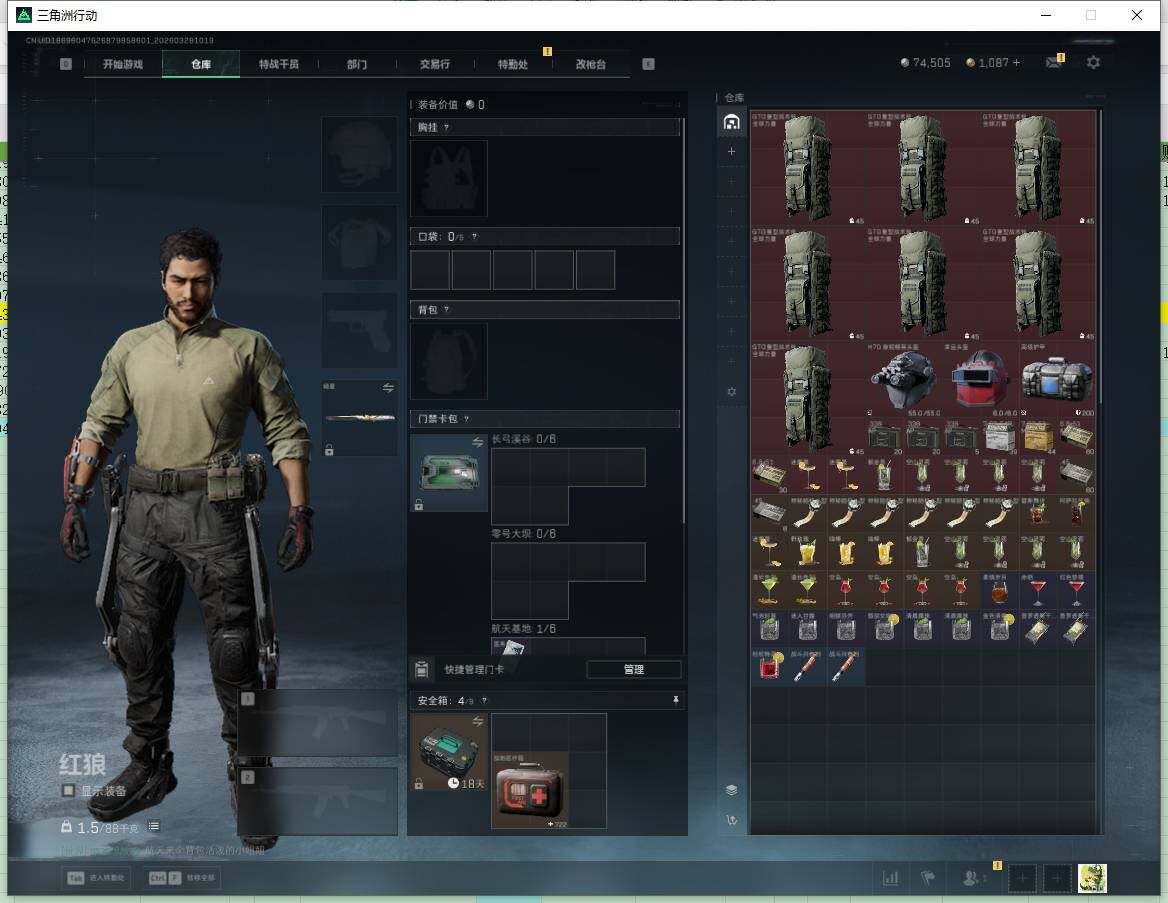Click the first-aid medical kit in safe box
The height and width of the screenshot is (903, 1168).
(530, 790)
